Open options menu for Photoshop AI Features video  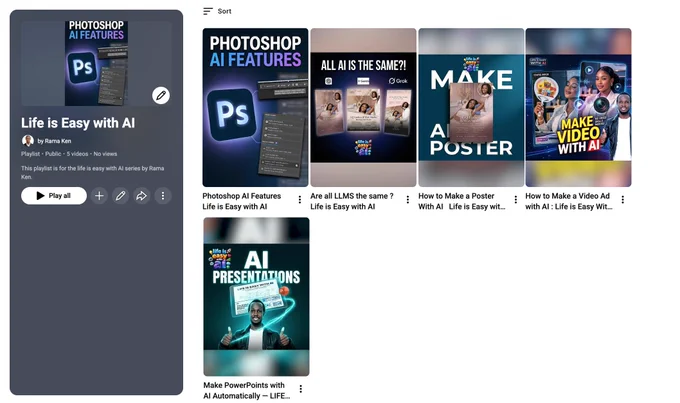[x=300, y=200]
